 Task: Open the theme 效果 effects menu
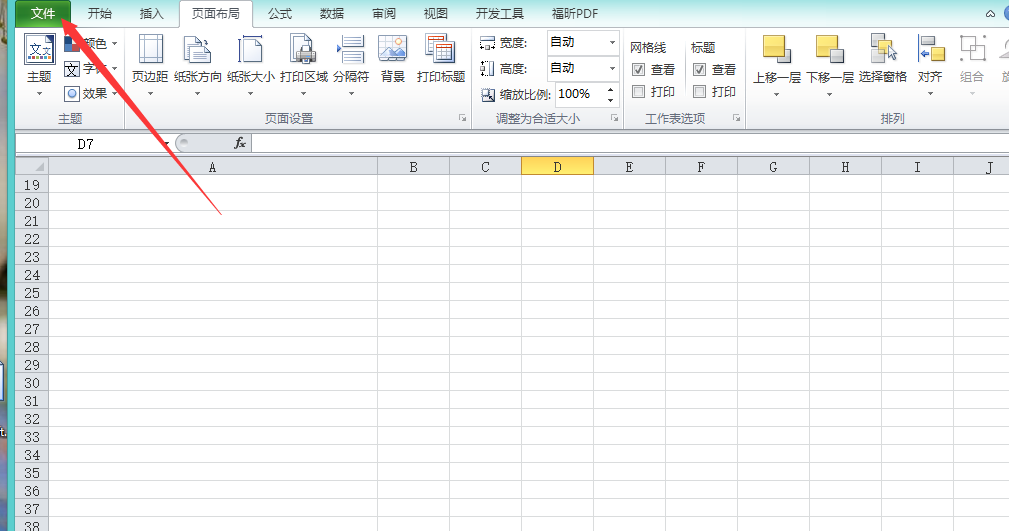(x=91, y=93)
